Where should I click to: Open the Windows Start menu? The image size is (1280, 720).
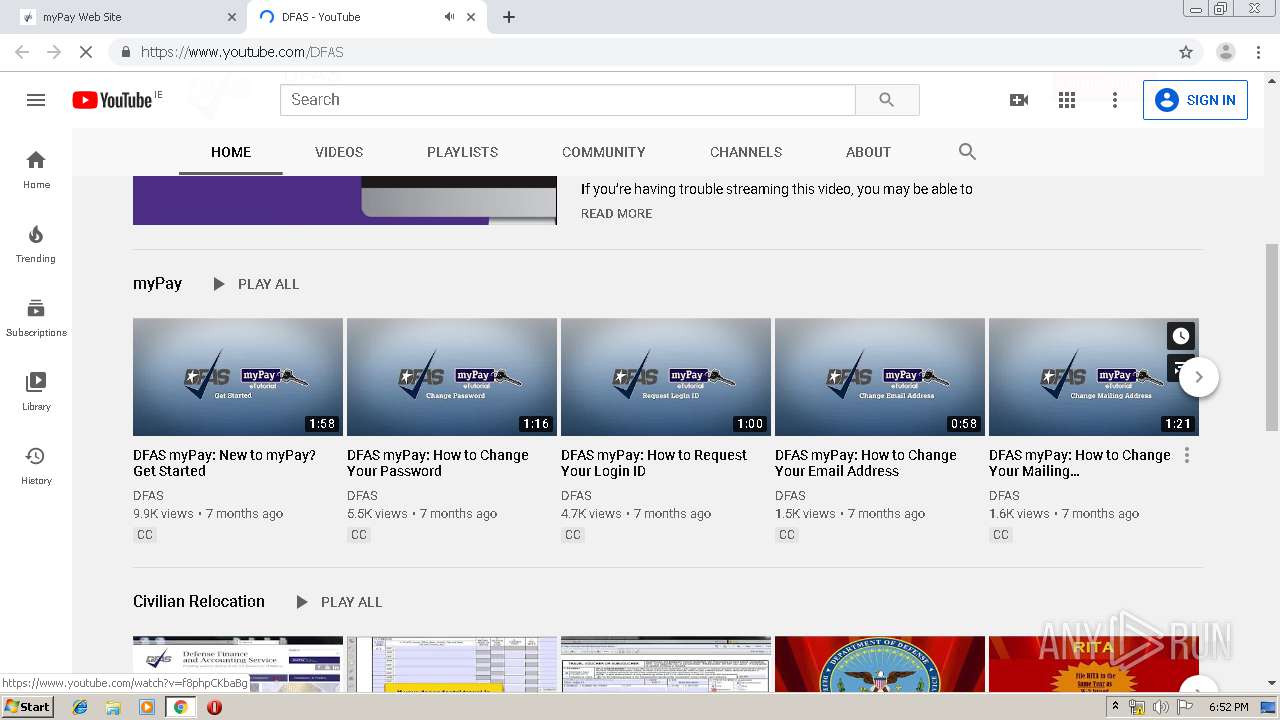coord(28,707)
